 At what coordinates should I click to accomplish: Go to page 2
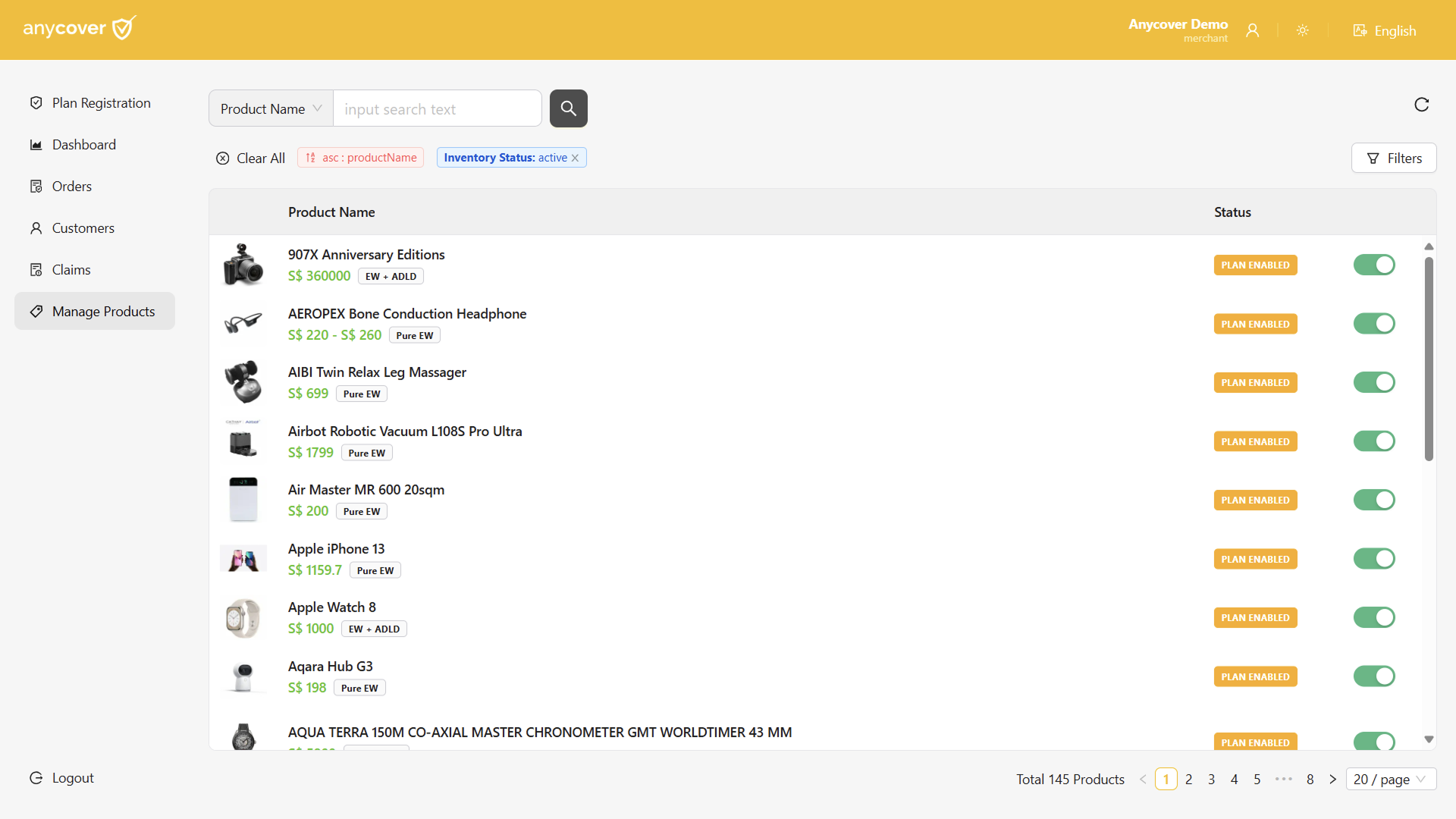click(x=1188, y=779)
